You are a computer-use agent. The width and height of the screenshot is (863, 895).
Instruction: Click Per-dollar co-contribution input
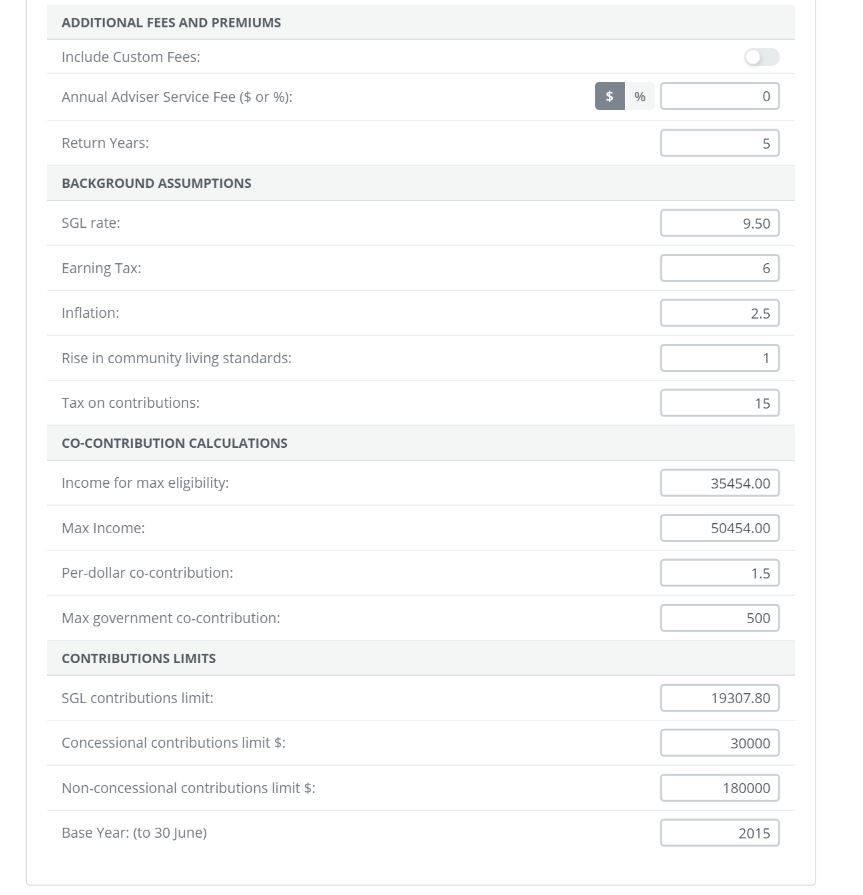coord(719,573)
